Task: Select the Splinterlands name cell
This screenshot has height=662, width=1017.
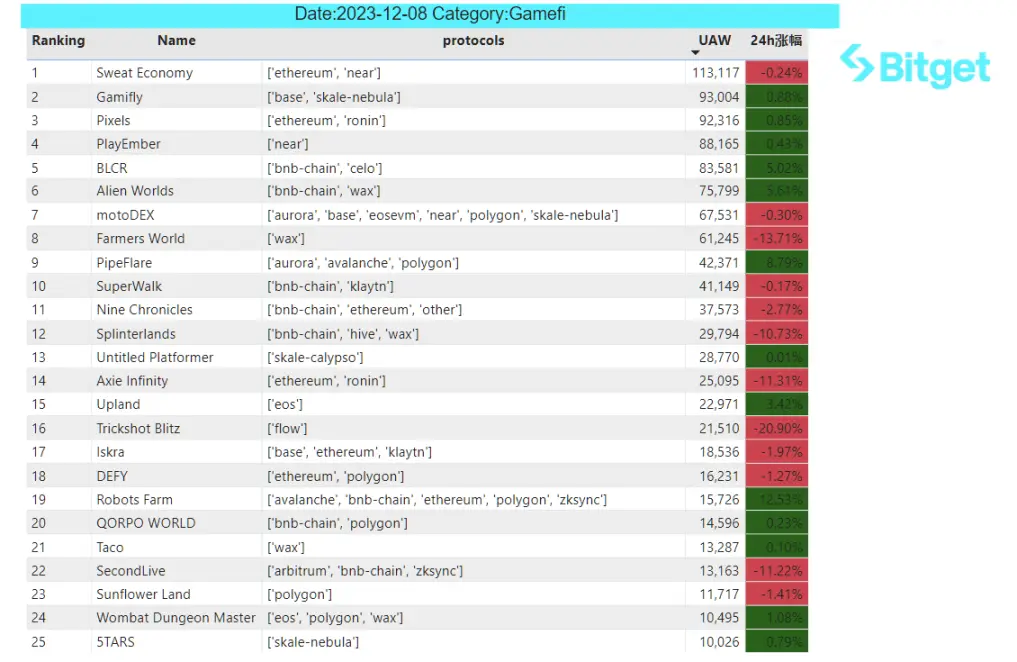Action: coord(136,334)
